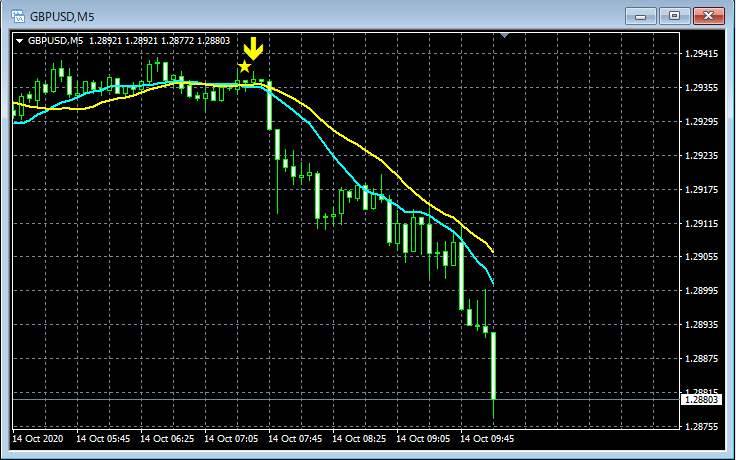Click the end of the yellow moving average
This screenshot has height=460, width=736.
coord(492,251)
